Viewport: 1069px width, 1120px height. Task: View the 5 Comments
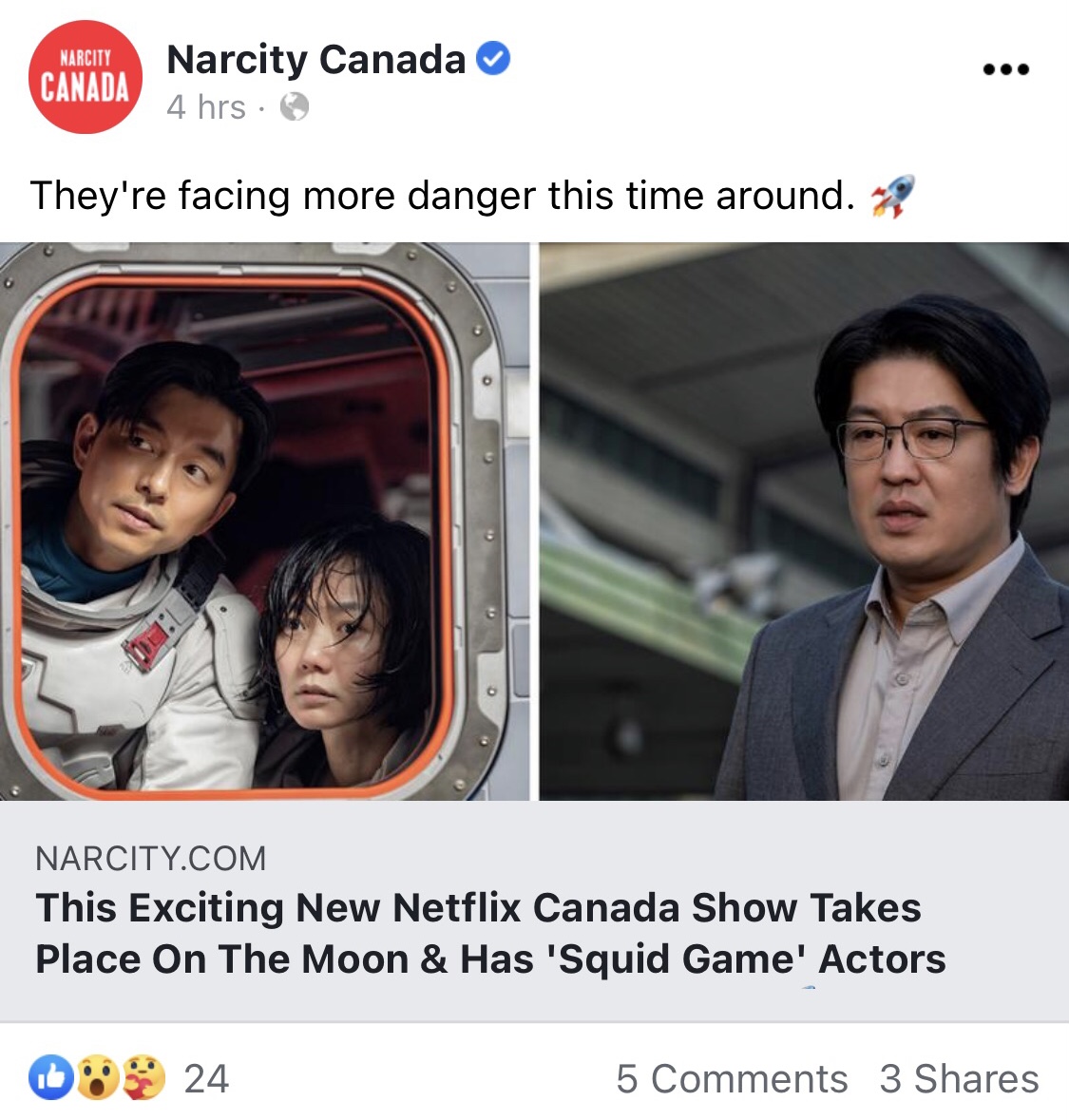tap(732, 1078)
